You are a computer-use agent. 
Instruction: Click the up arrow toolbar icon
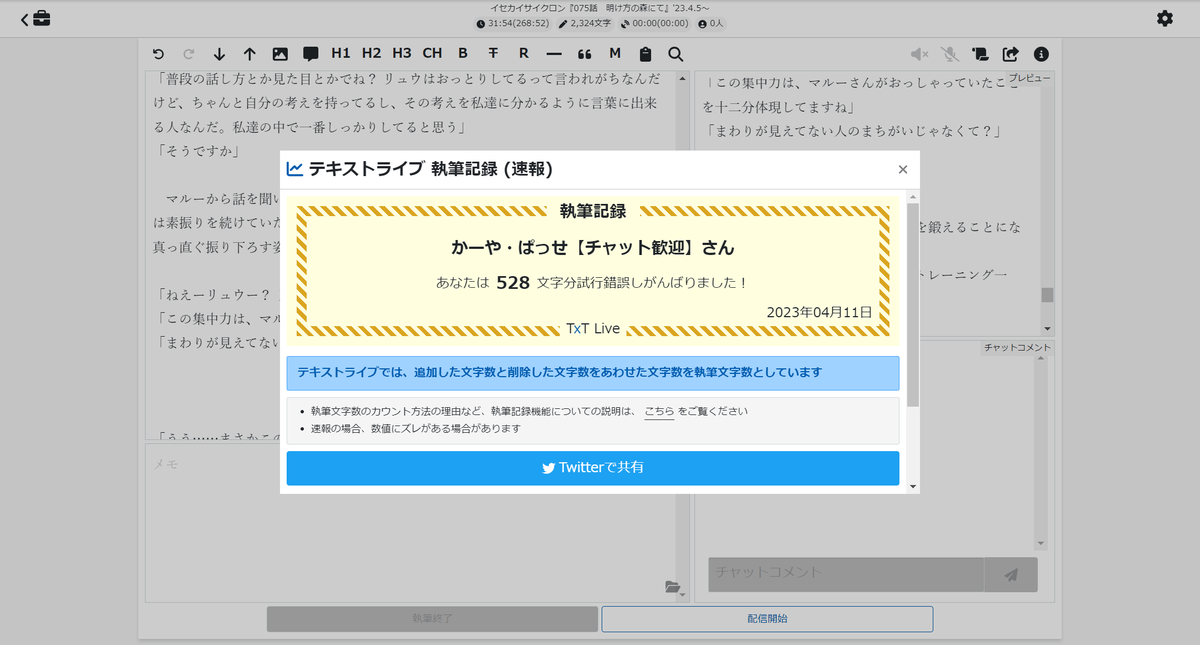tap(250, 54)
